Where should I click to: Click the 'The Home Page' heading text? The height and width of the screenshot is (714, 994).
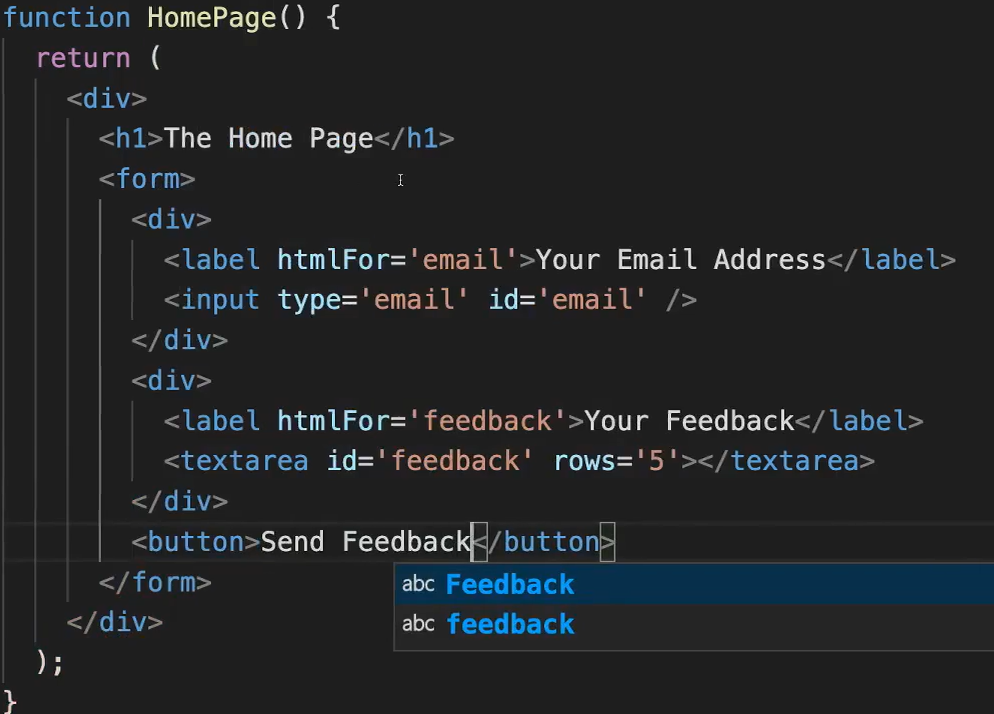point(268,138)
